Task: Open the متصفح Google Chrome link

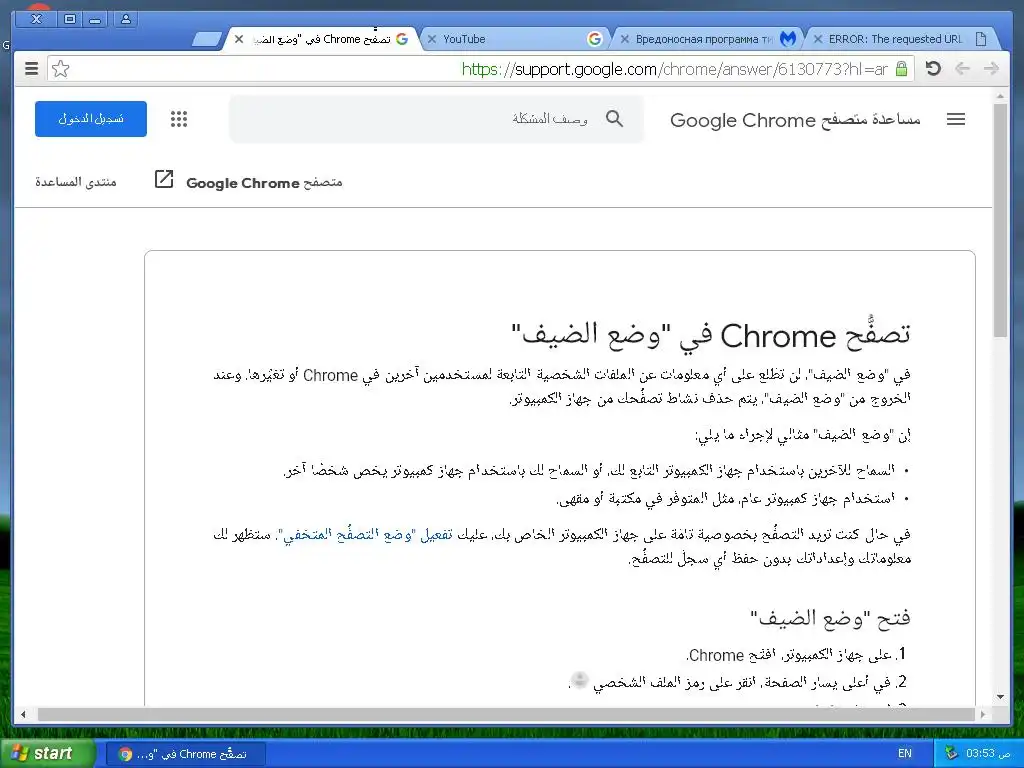Action: 264,182
